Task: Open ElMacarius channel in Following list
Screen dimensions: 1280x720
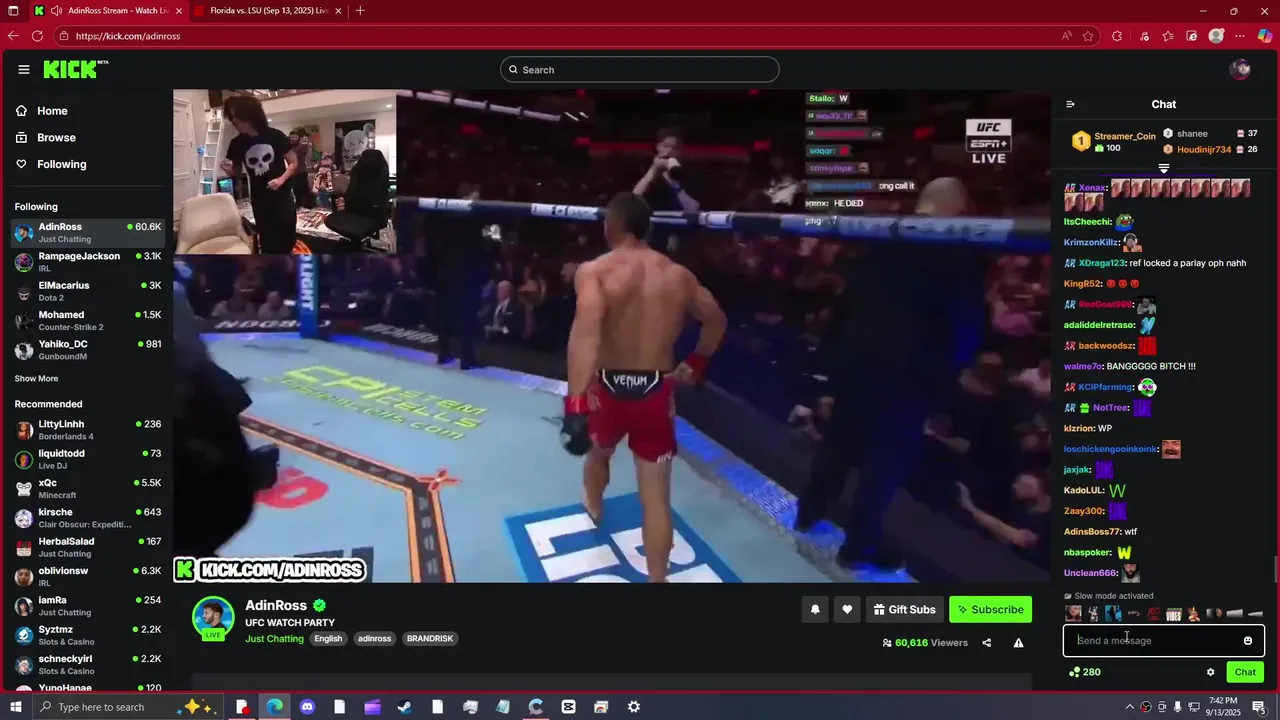Action: click(x=88, y=291)
